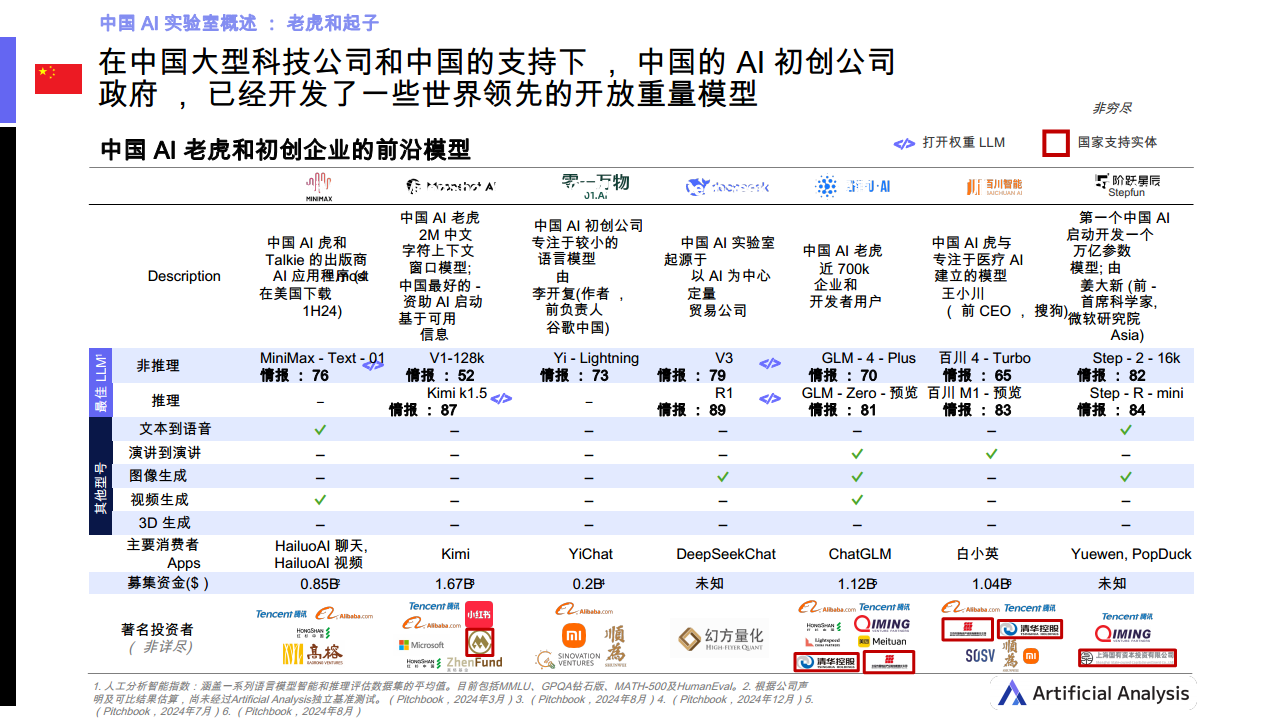Click the 'Description' row label
Image resolution: width=1280 pixels, height=720 pixels.
pyautogui.click(x=184, y=276)
